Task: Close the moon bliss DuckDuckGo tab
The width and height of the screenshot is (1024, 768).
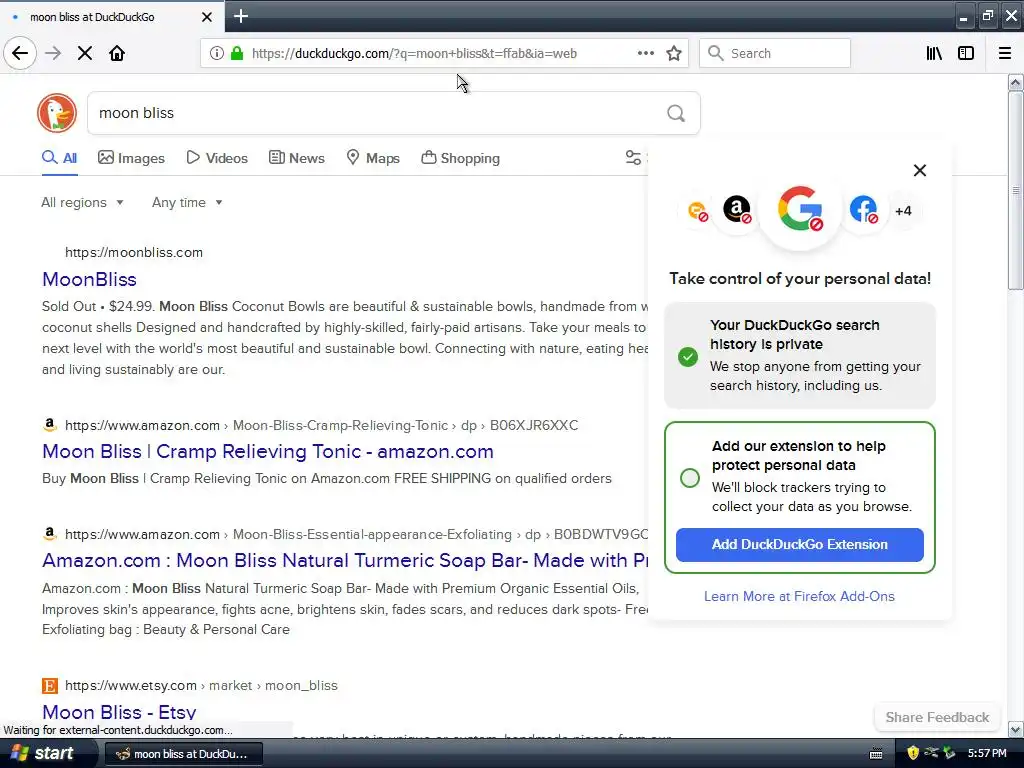Action: (x=206, y=17)
